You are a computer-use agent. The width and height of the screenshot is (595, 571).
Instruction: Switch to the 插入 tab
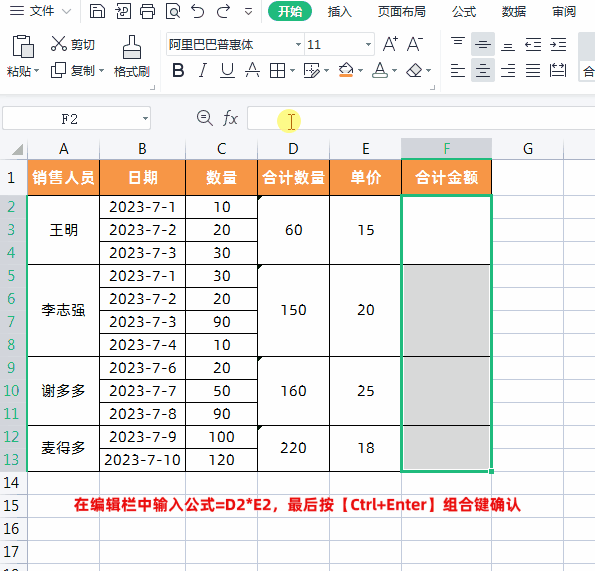tap(340, 12)
